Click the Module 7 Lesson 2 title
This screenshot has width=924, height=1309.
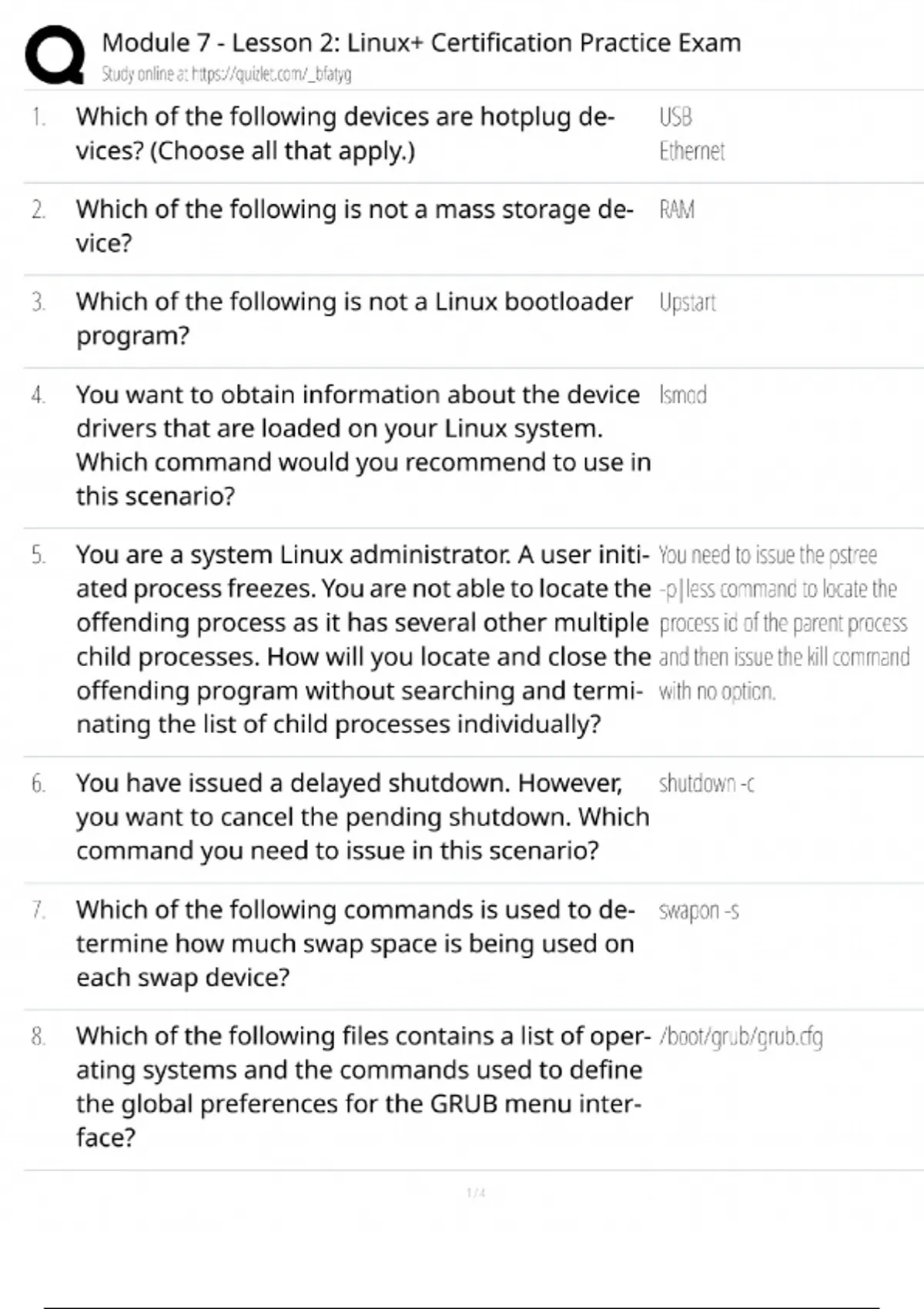(421, 43)
